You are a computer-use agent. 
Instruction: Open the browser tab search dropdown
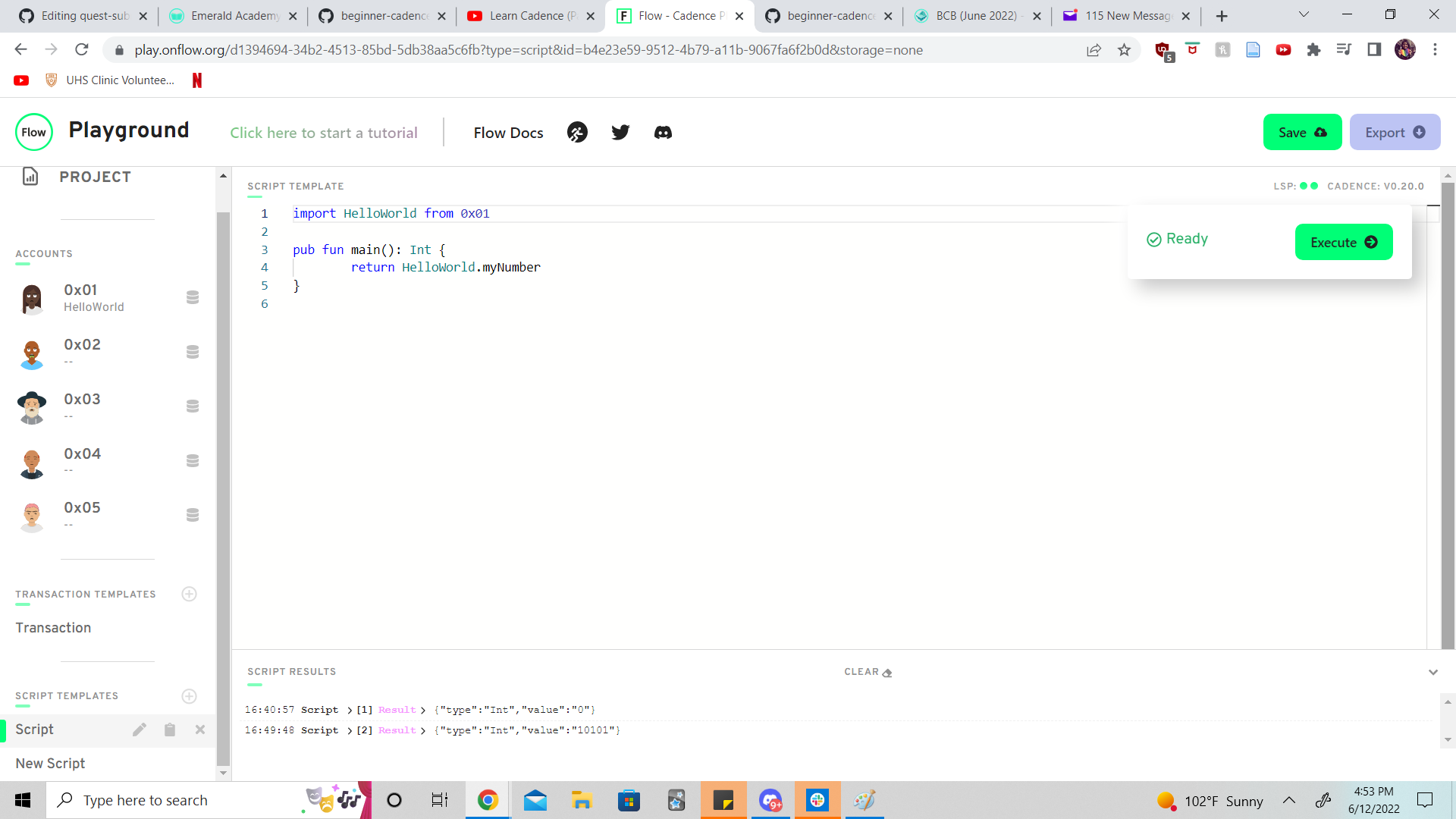1303,15
